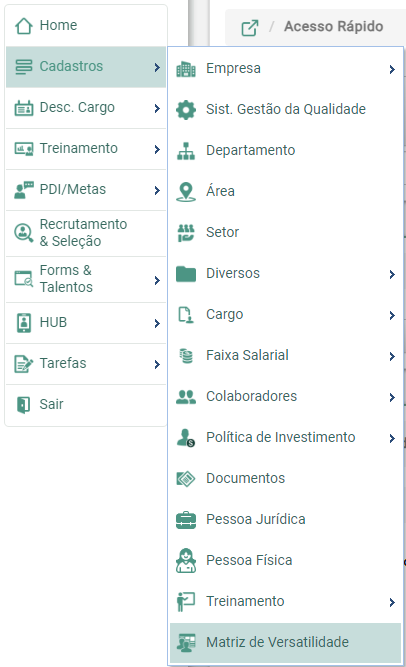Image resolution: width=406 pixels, height=667 pixels.
Task: Select Pessoa Jurídica submenu entry
Action: (256, 519)
